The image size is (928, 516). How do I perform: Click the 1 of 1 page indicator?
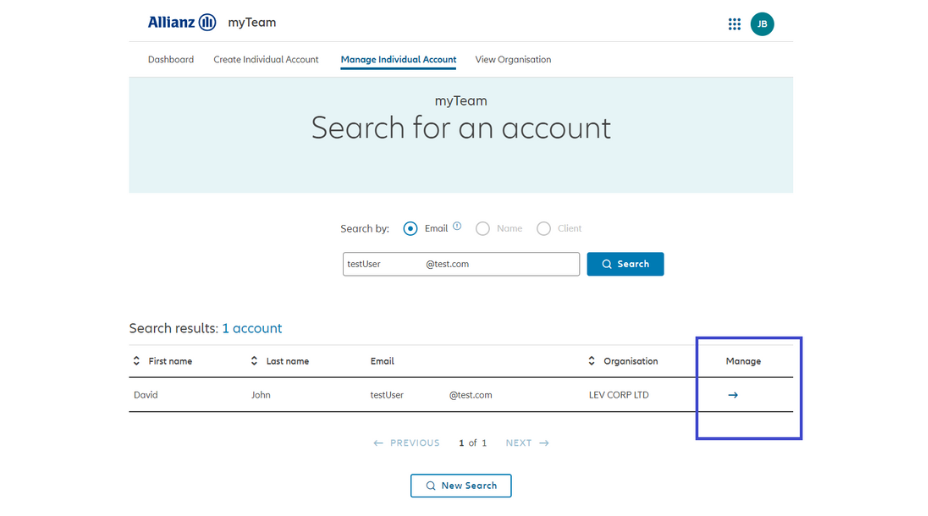pyautogui.click(x=472, y=443)
